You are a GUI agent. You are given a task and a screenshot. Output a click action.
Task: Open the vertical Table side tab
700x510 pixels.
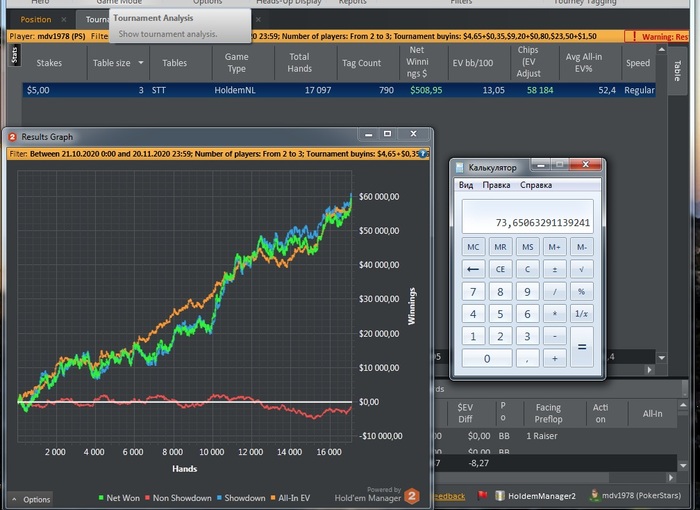pos(677,71)
